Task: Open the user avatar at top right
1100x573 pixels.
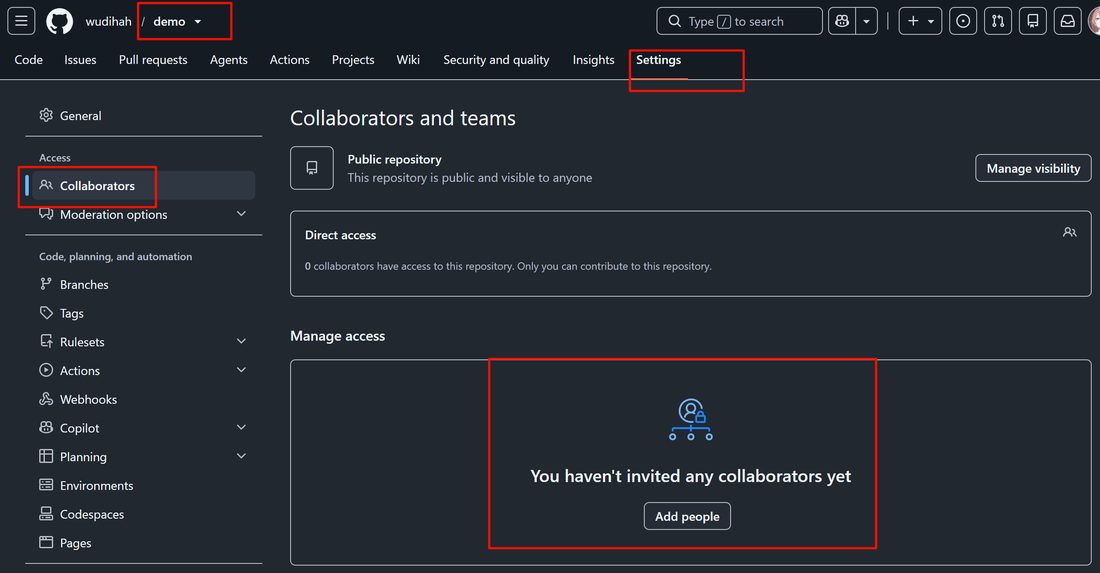Action: 1094,21
